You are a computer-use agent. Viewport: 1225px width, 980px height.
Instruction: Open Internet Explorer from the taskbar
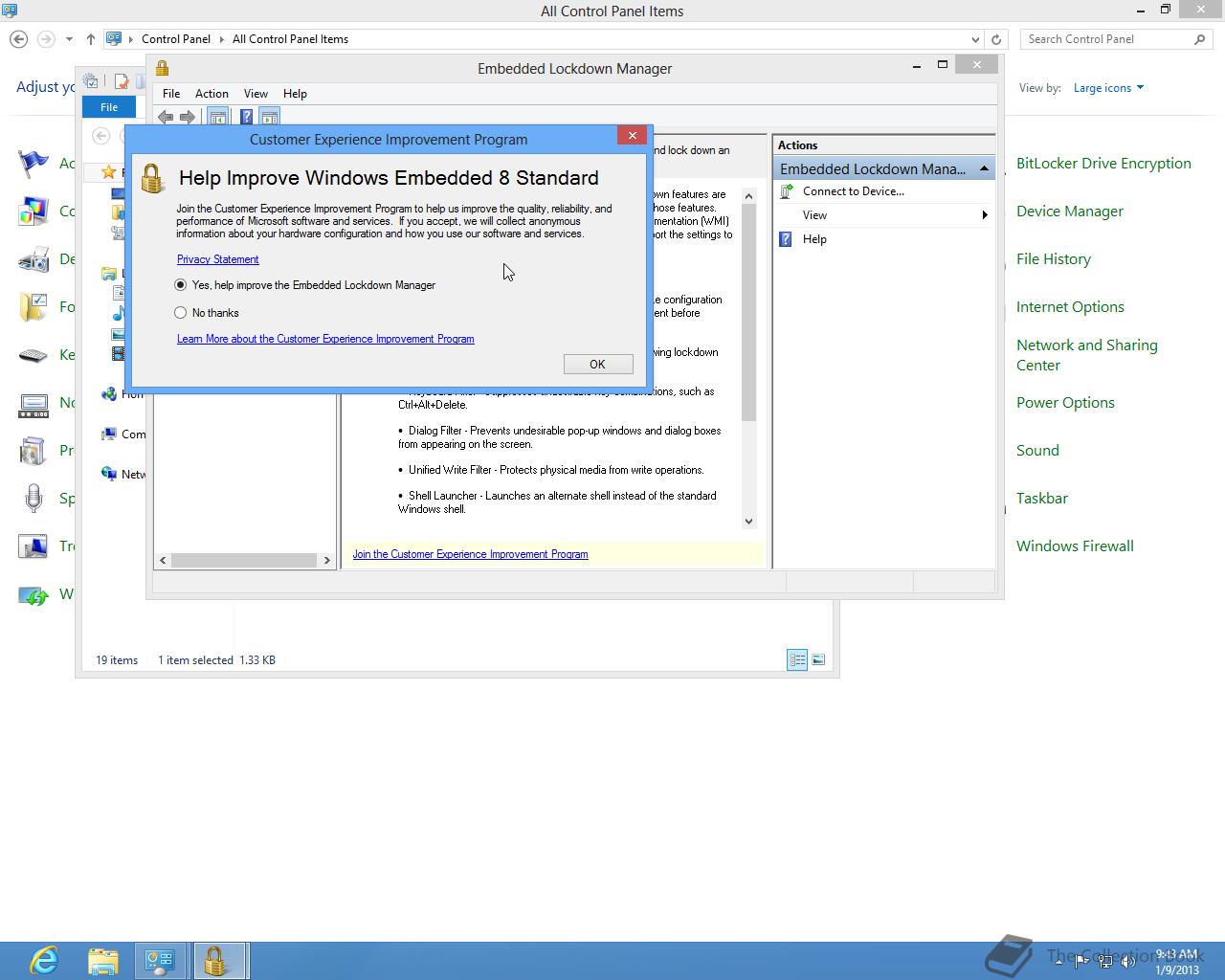44,961
